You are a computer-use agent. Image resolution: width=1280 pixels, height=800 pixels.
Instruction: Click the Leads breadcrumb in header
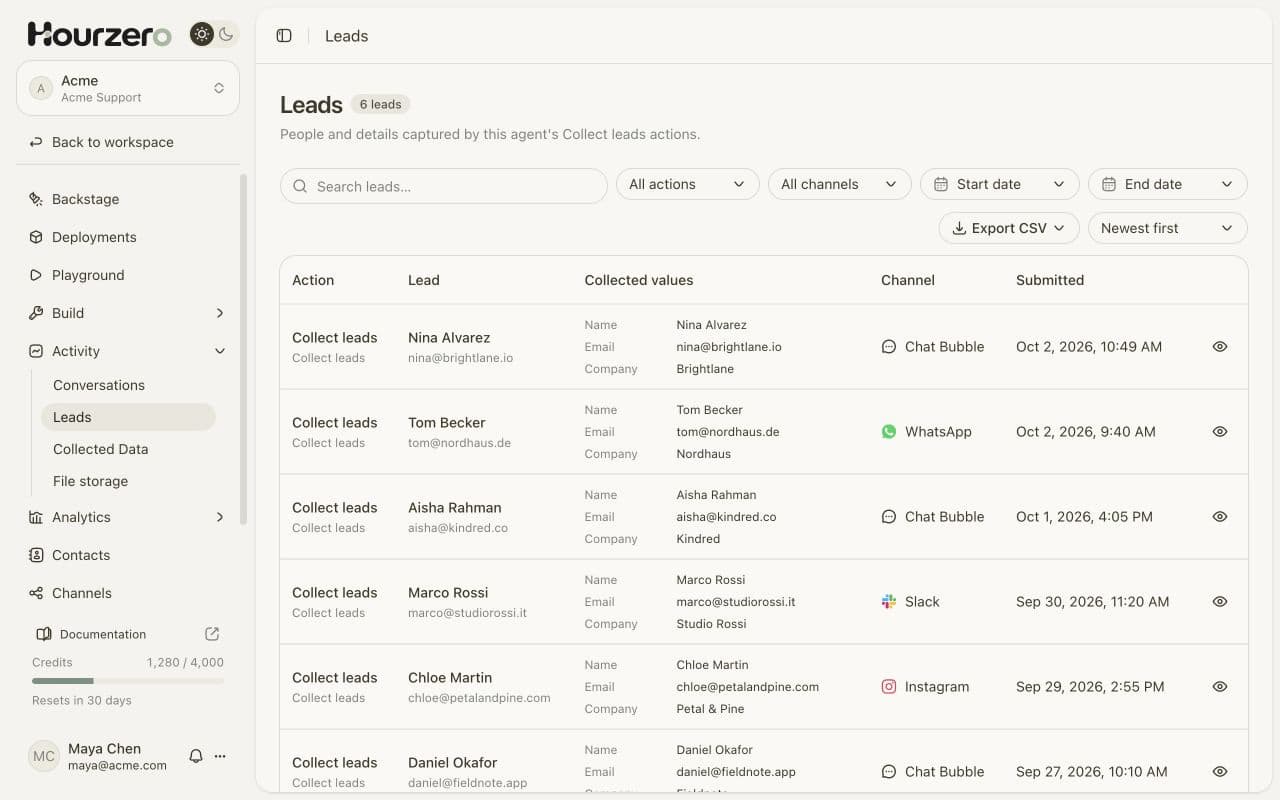[x=347, y=36]
